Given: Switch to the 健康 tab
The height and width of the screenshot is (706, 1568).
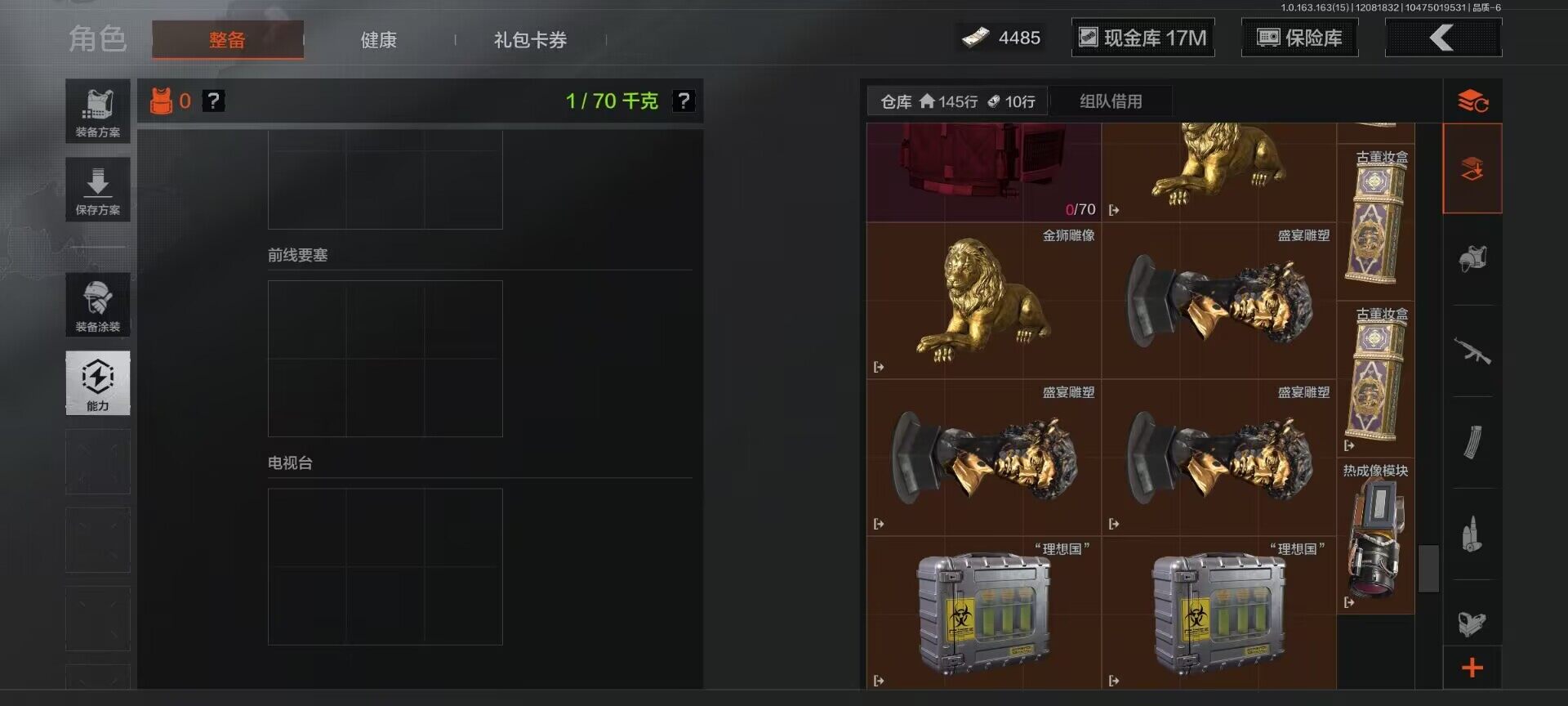Looking at the screenshot, I should point(379,39).
